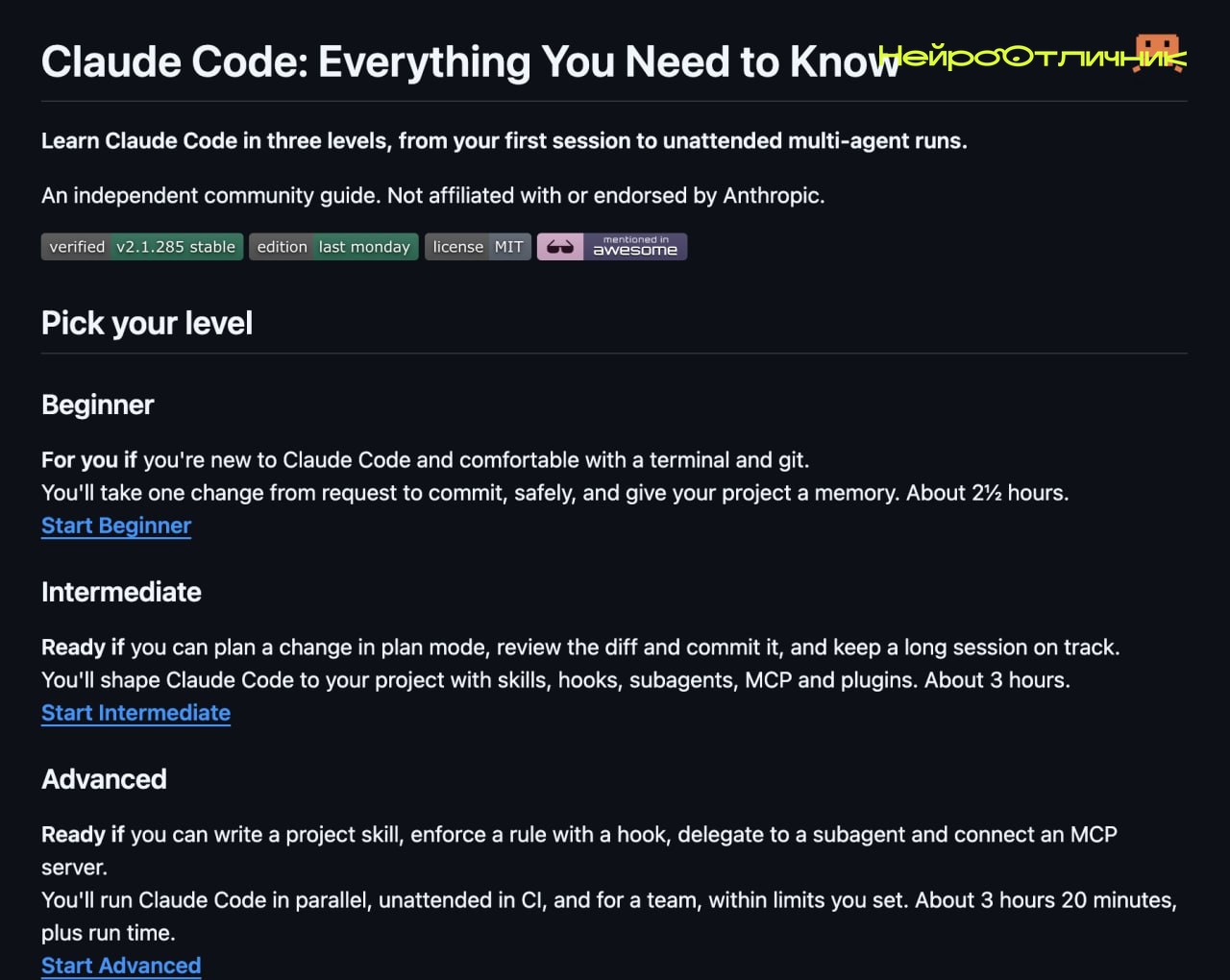Open the Start Intermediate link
This screenshot has width=1230, height=980.
click(135, 713)
